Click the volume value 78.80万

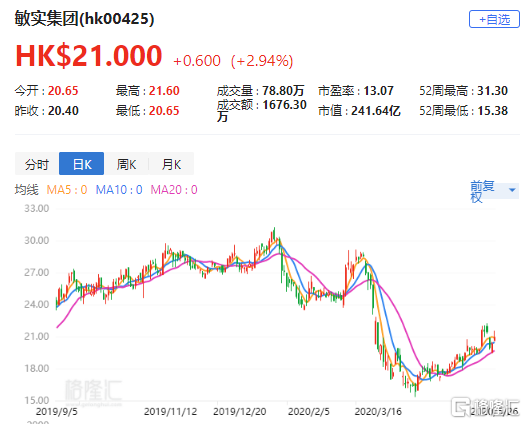[283, 91]
